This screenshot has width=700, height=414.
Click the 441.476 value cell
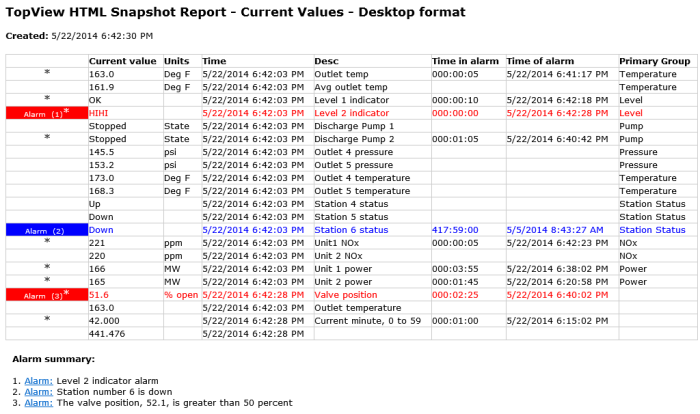pos(107,334)
